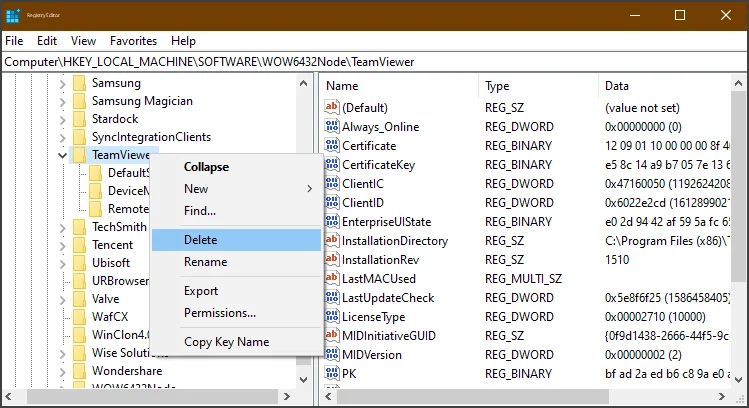The image size is (749, 408).
Task: Click values pane vertical scrollbar thumb
Action: click(x=738, y=186)
